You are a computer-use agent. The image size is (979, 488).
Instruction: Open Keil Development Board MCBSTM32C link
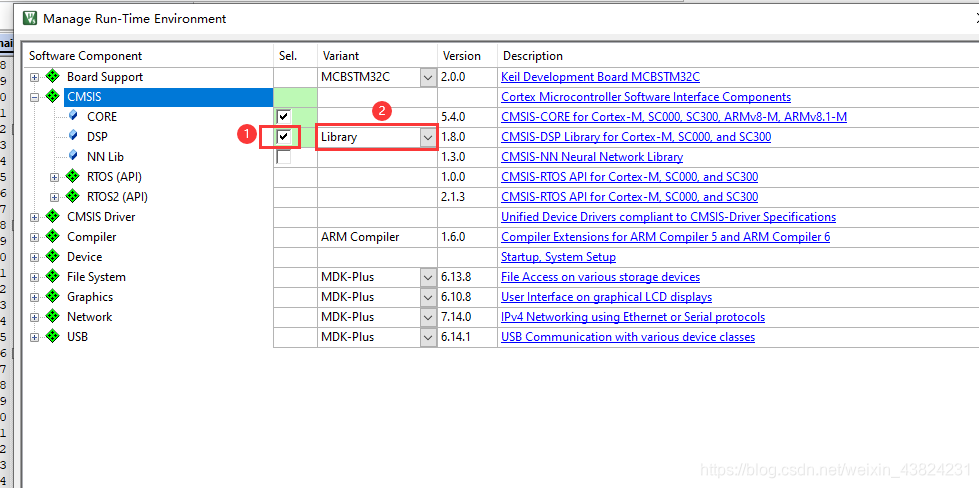(600, 77)
